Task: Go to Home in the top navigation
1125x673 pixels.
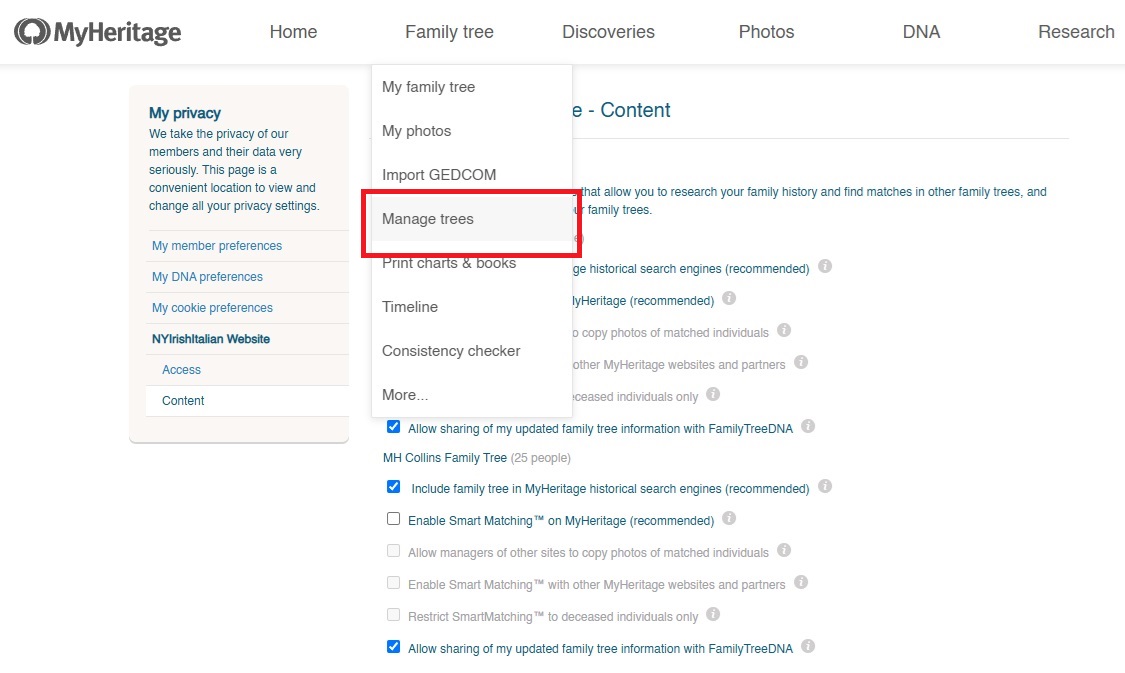Action: (x=293, y=32)
